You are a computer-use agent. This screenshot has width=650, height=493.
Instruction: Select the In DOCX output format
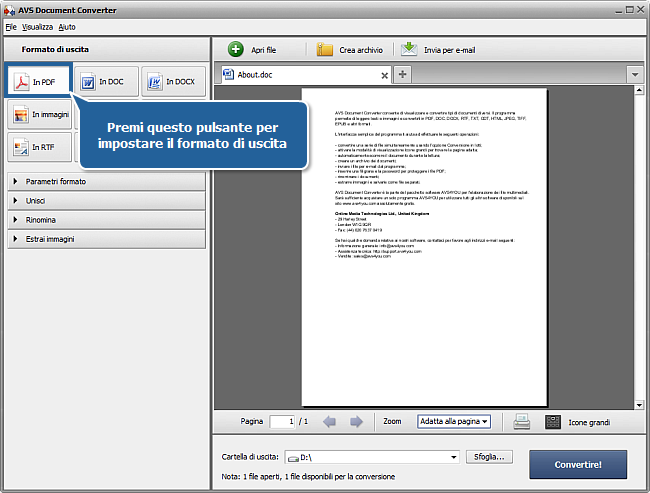pyautogui.click(x=173, y=81)
